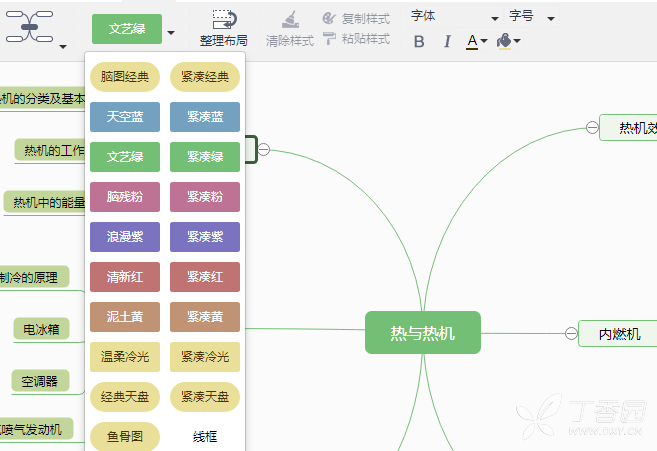
Task: Collapse the theme list dropdown arrow
Action: [171, 32]
